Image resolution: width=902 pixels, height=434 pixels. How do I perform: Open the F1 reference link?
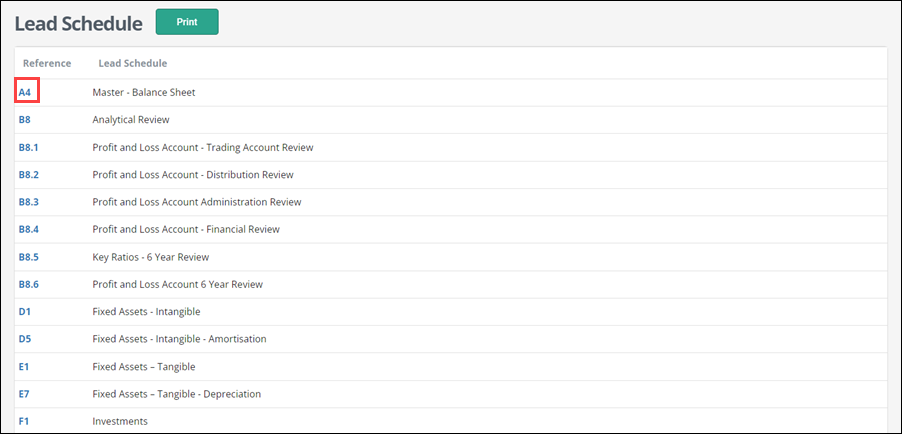[24, 421]
